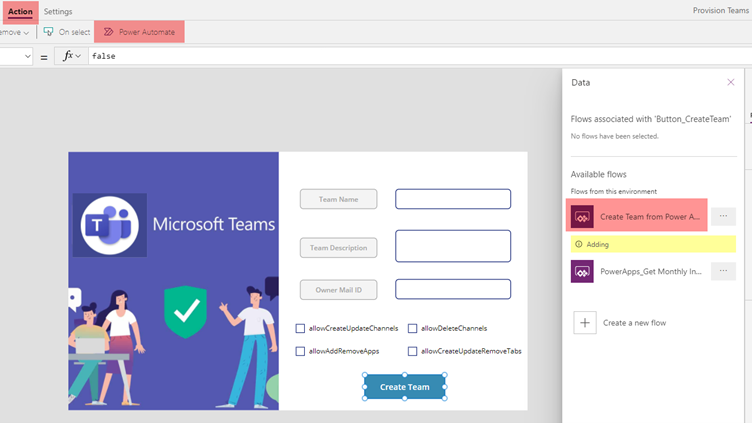Close the Data panel

(730, 82)
